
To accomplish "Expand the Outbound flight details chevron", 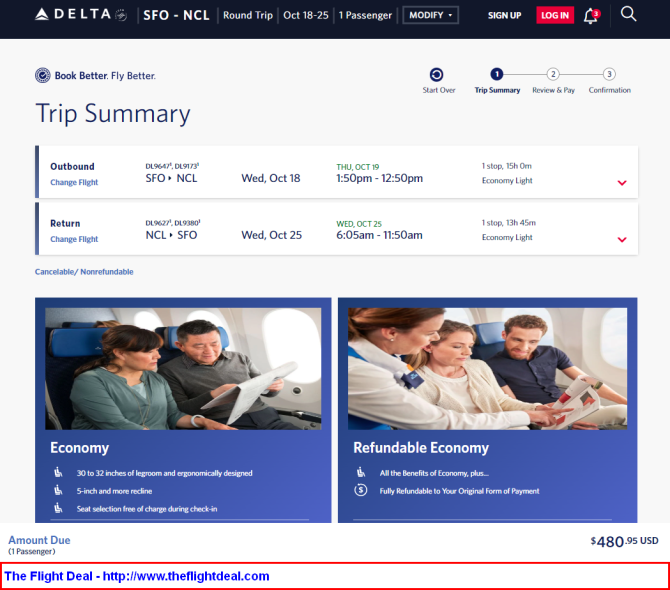I will (x=622, y=183).
